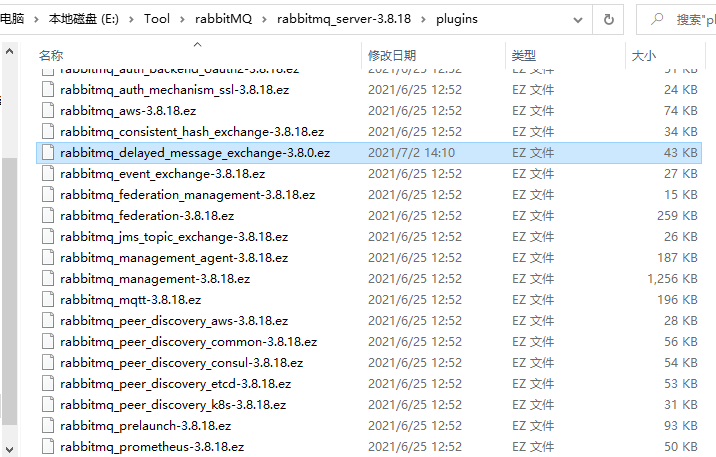716x457 pixels.
Task: Click file icon of rabbitmq_prometheus-3.8.18.ez
Action: (x=48, y=446)
